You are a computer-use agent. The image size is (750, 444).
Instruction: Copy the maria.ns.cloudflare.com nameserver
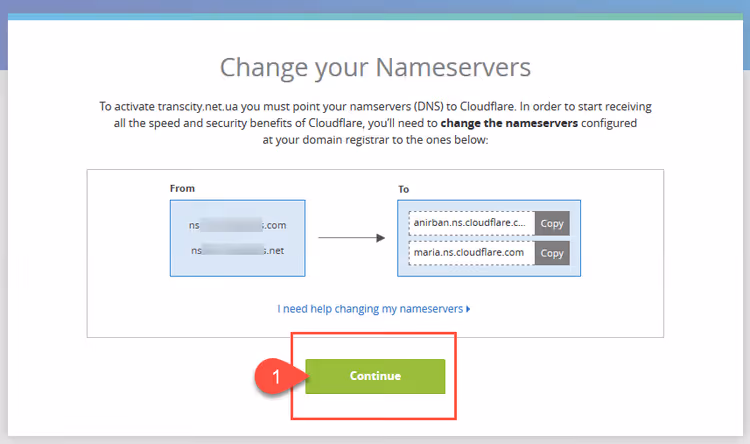coord(552,253)
